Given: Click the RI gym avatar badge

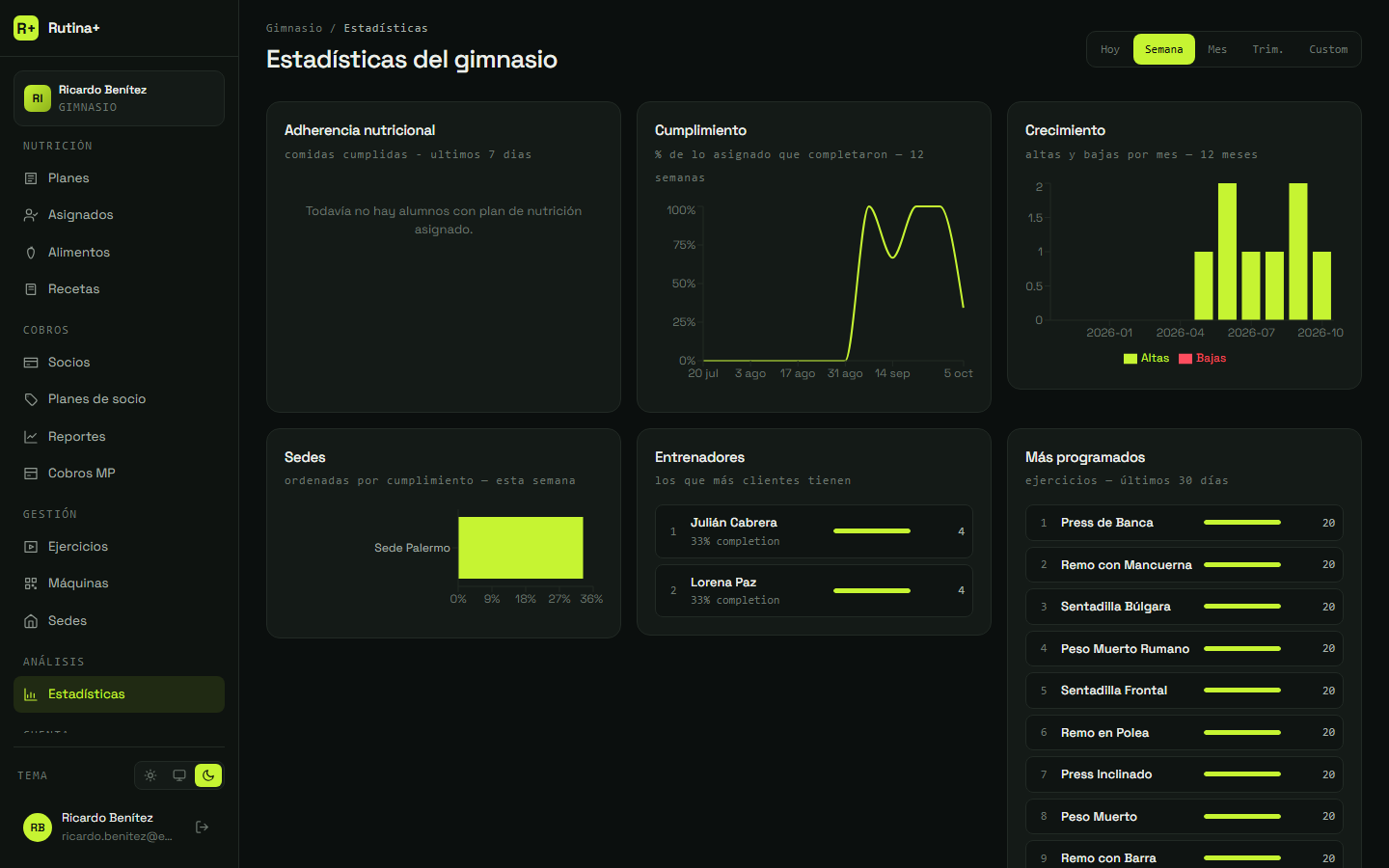Looking at the screenshot, I should coord(38,98).
